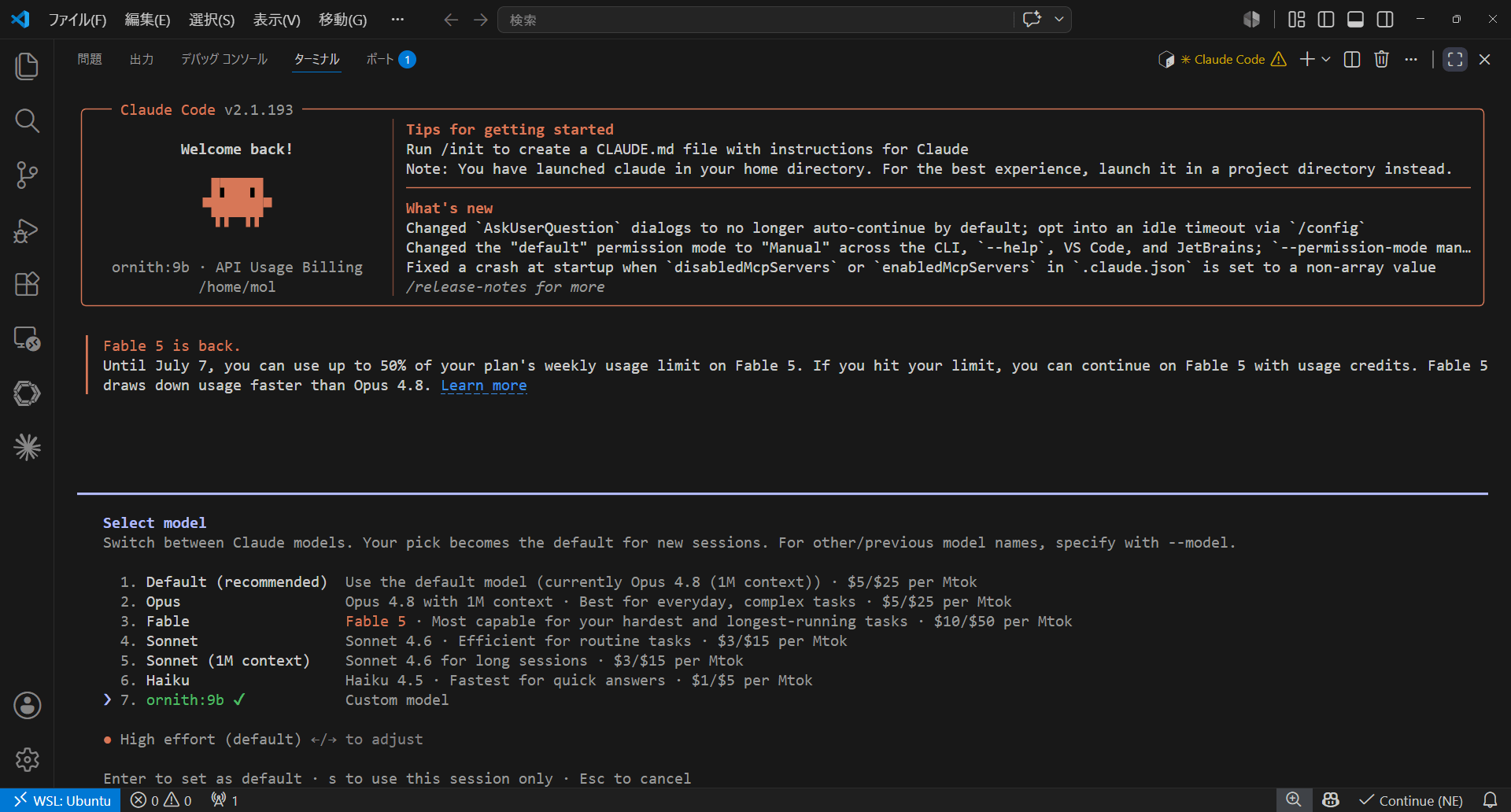Kill terminal with the trash icon
Screen dimensions: 1511x812
coord(1381,59)
